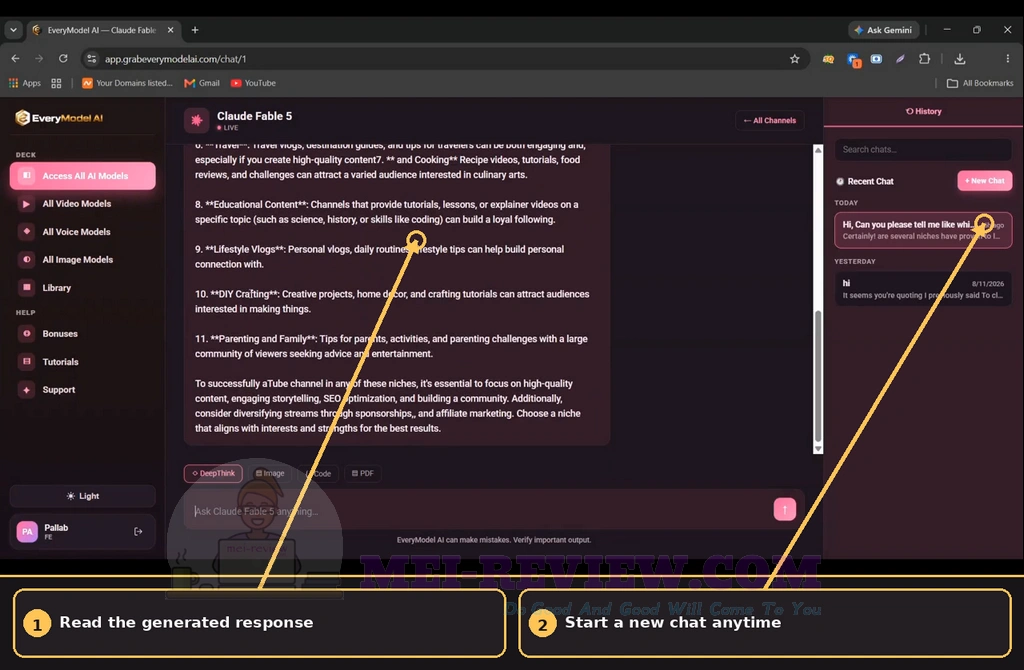Enable the PDF mode chip
1024x670 pixels.
(362, 473)
